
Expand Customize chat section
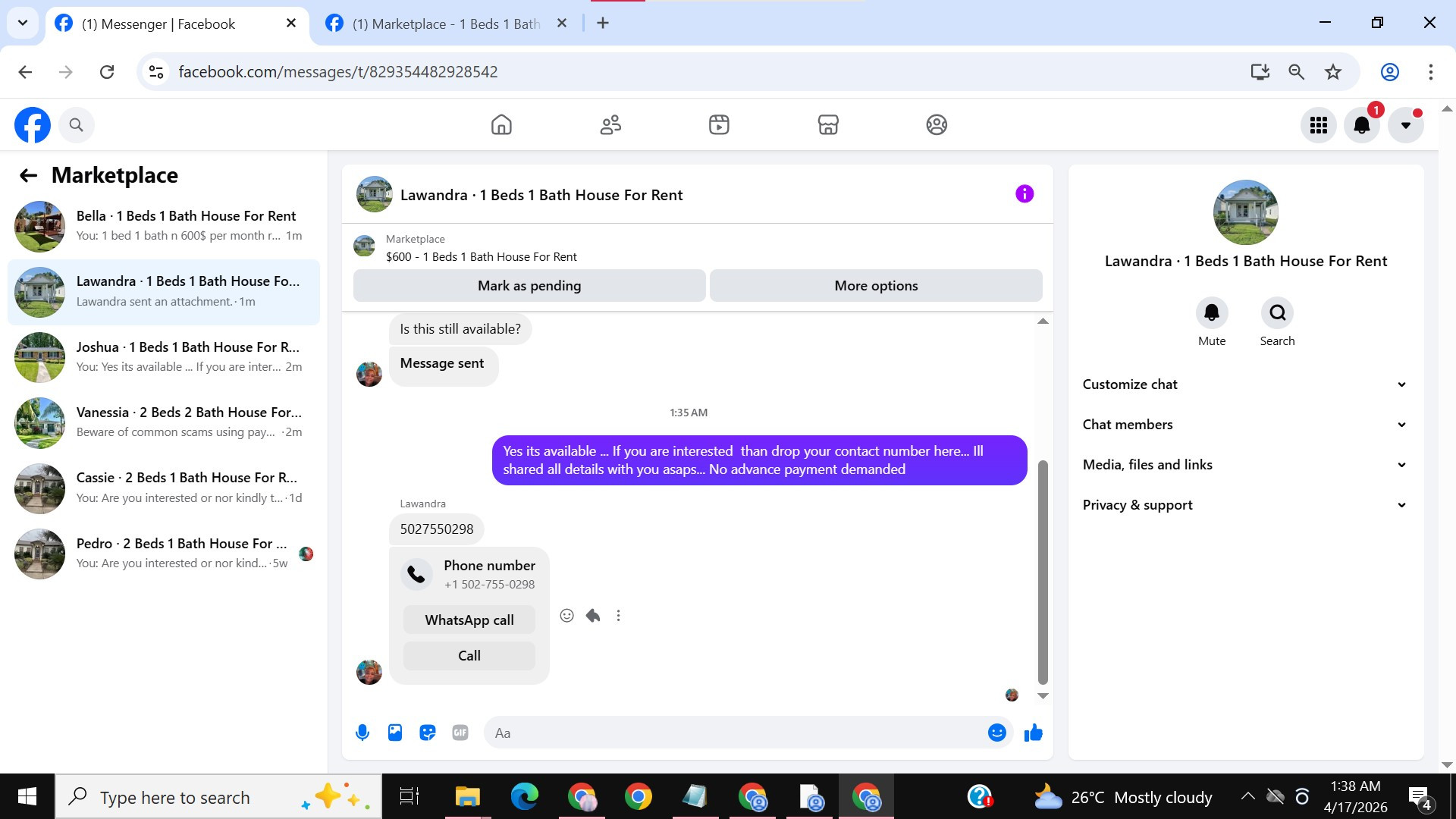click(x=1245, y=384)
